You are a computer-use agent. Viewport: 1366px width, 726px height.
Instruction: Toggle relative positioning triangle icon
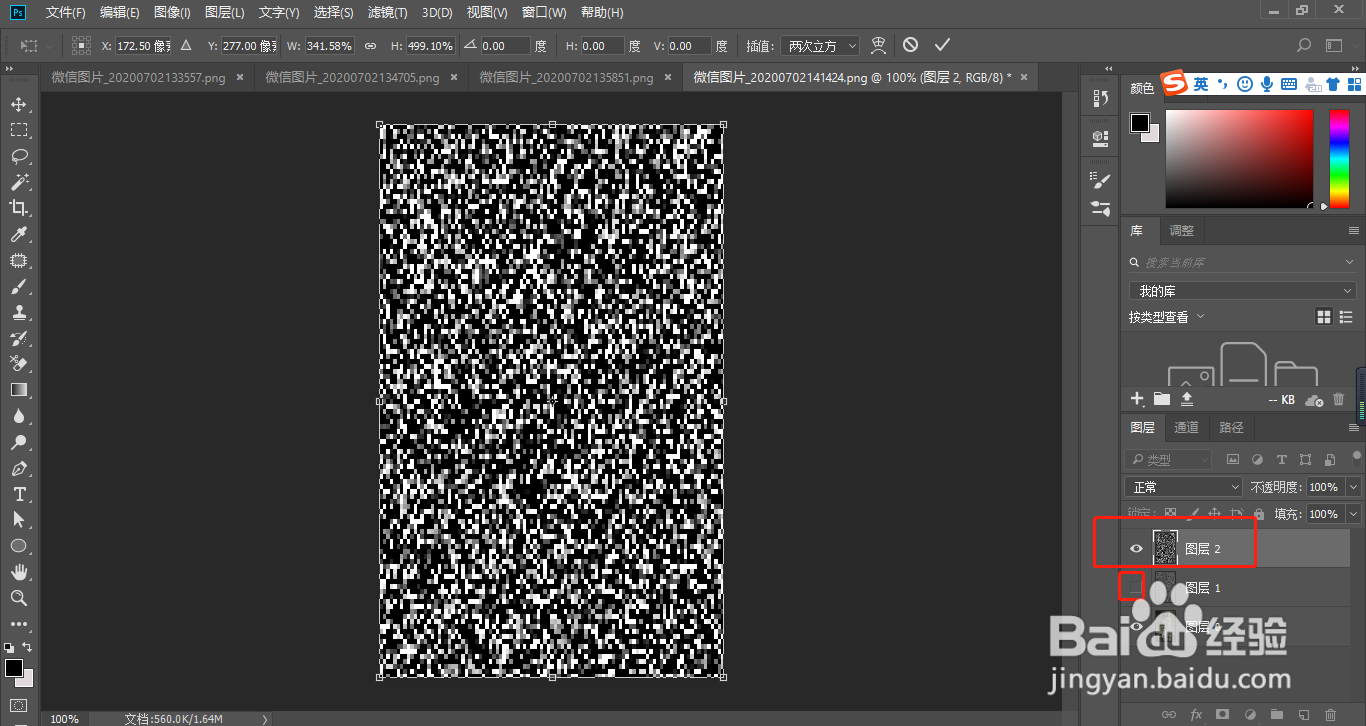(185, 46)
